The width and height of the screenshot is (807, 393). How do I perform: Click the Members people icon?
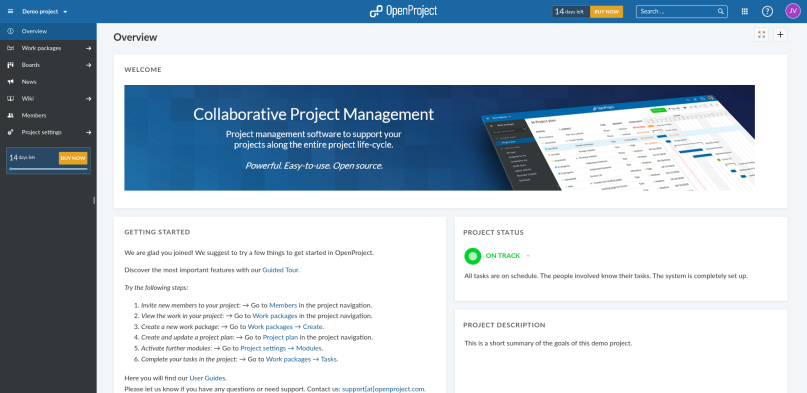pos(10,116)
